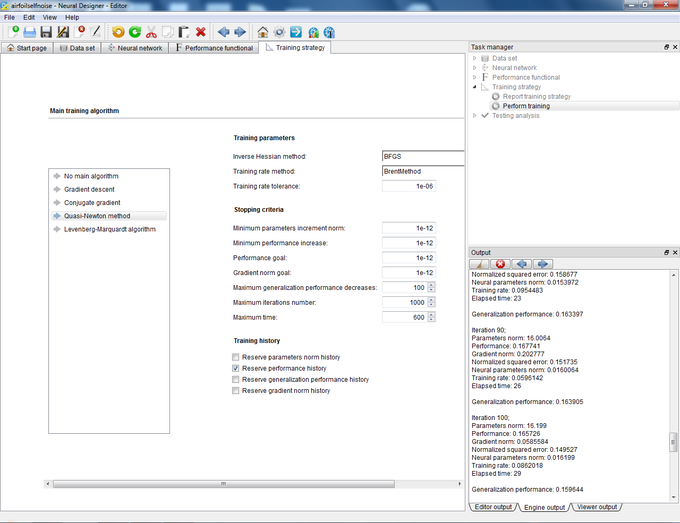Collapse Training strategy tree node
The width and height of the screenshot is (680, 523).
pyautogui.click(x=474, y=87)
